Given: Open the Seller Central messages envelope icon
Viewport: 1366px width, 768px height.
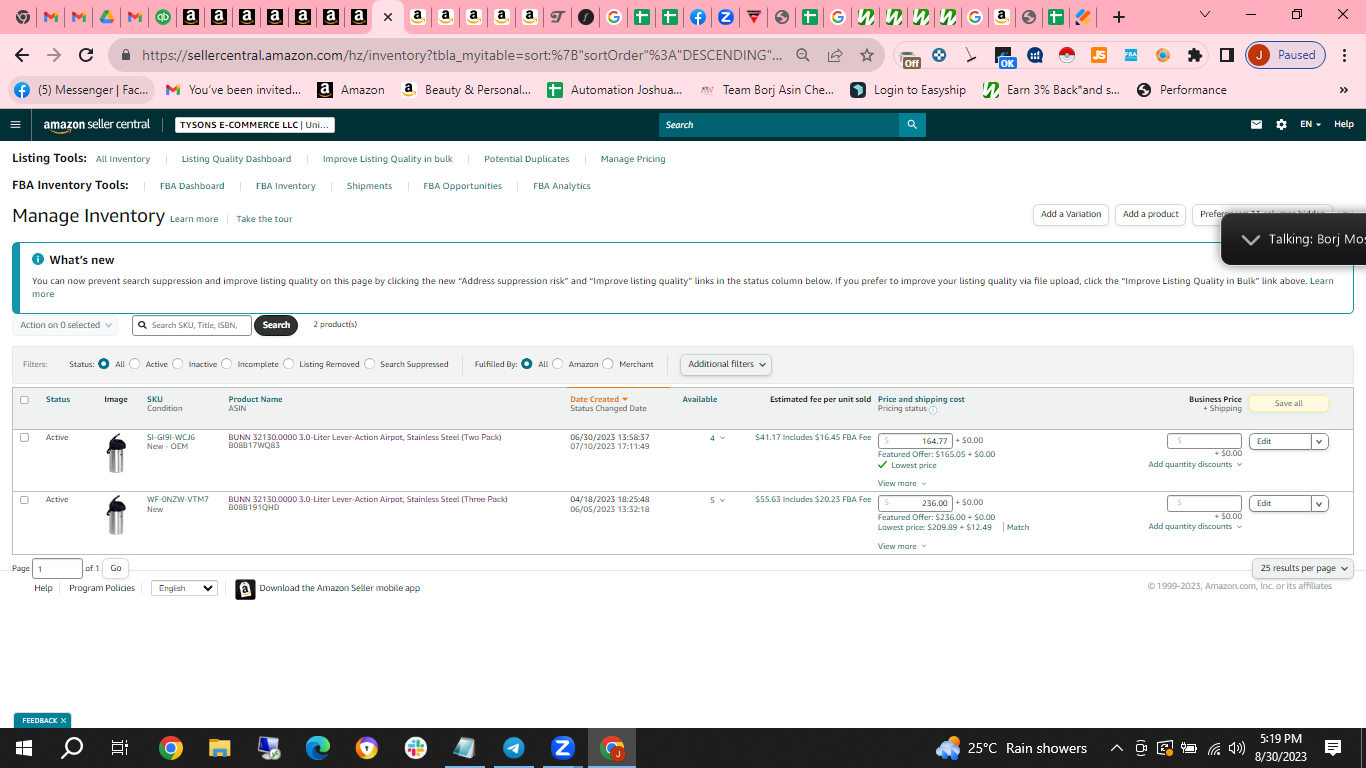Looking at the screenshot, I should click(1256, 125).
